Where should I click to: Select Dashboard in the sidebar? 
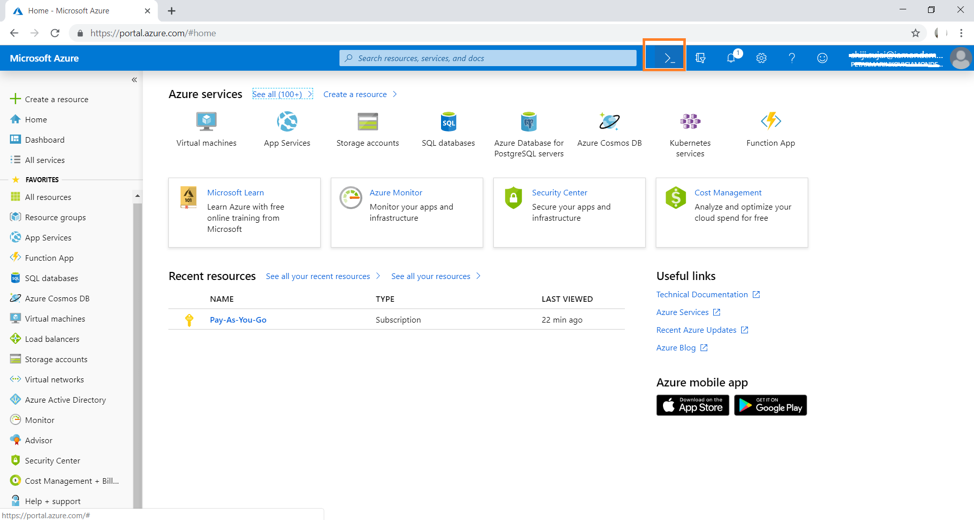coord(44,140)
